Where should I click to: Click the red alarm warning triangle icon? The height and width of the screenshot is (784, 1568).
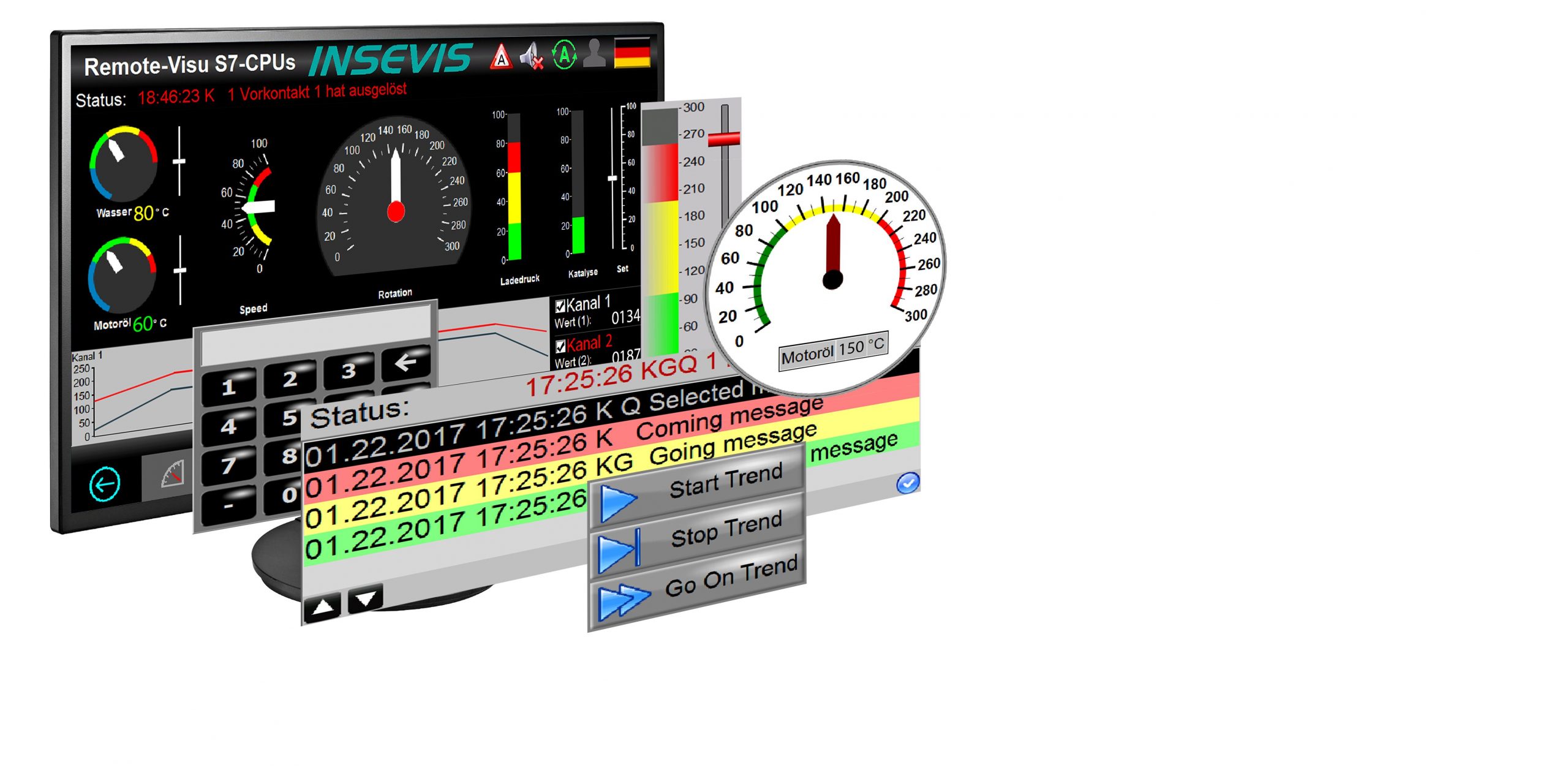click(x=501, y=57)
